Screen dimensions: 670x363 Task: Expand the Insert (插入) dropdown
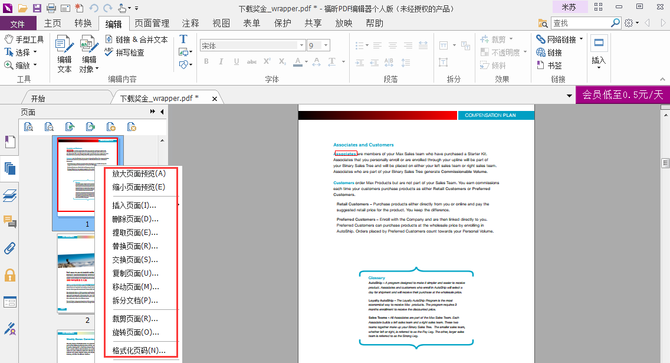599,53
